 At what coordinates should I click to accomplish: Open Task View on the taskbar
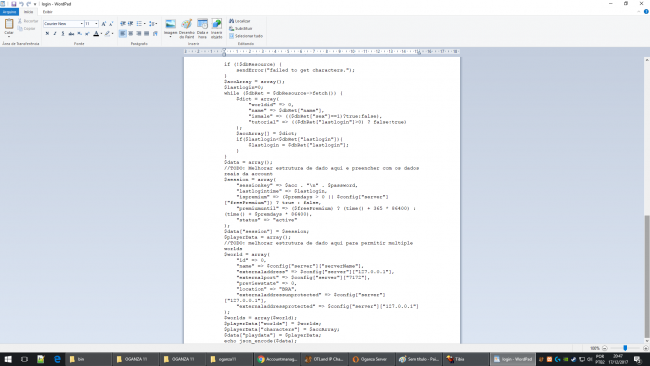[24, 359]
